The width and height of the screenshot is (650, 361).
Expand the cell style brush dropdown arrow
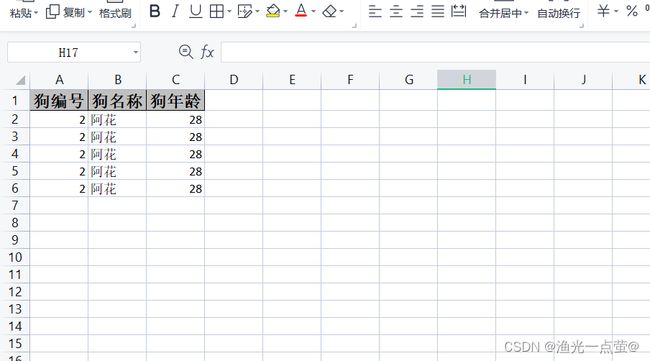(257, 11)
